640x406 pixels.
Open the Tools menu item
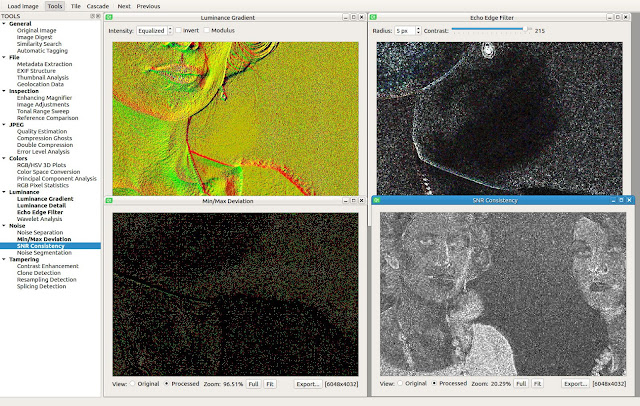pos(55,6)
